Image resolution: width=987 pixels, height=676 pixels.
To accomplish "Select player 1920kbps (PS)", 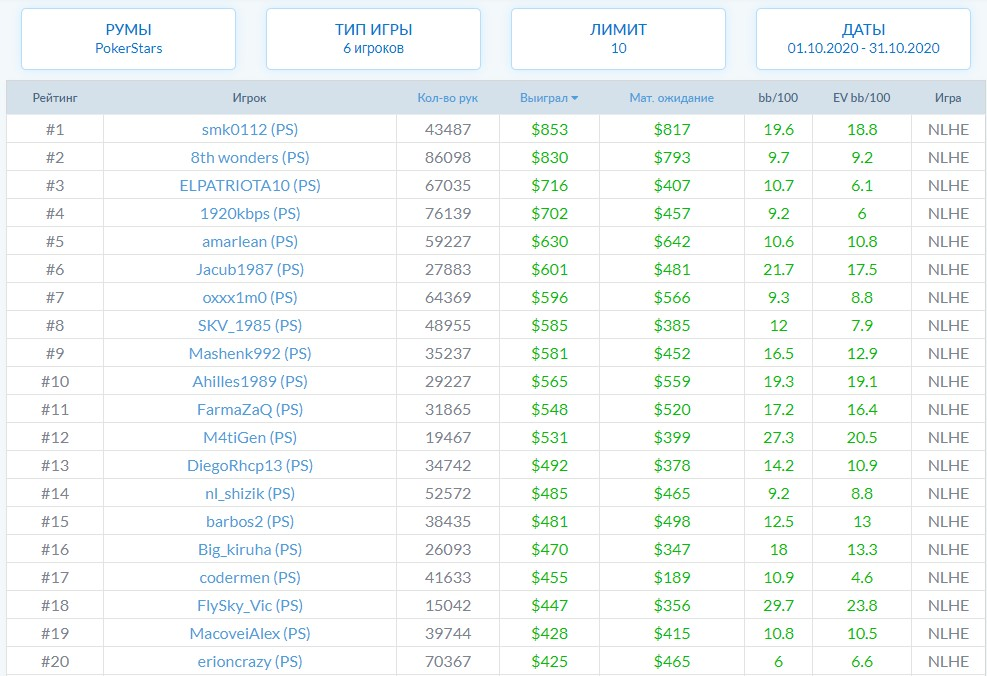I will click(x=249, y=214).
